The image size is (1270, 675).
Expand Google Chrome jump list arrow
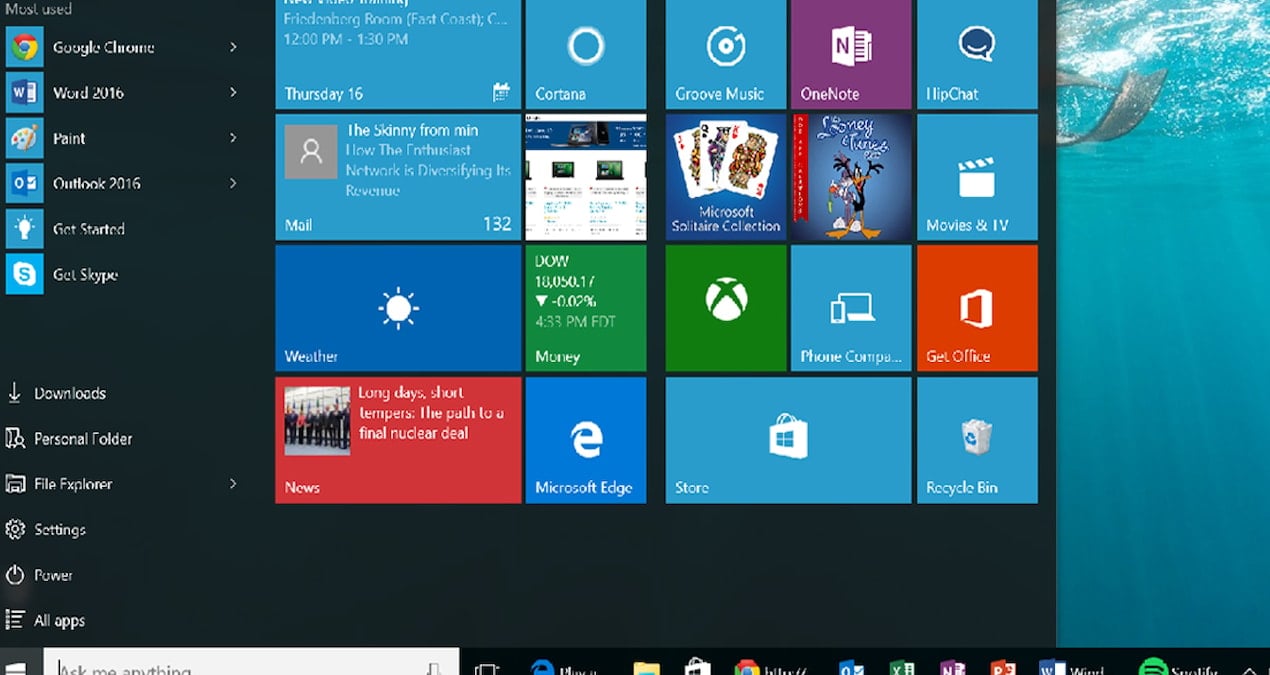point(233,47)
